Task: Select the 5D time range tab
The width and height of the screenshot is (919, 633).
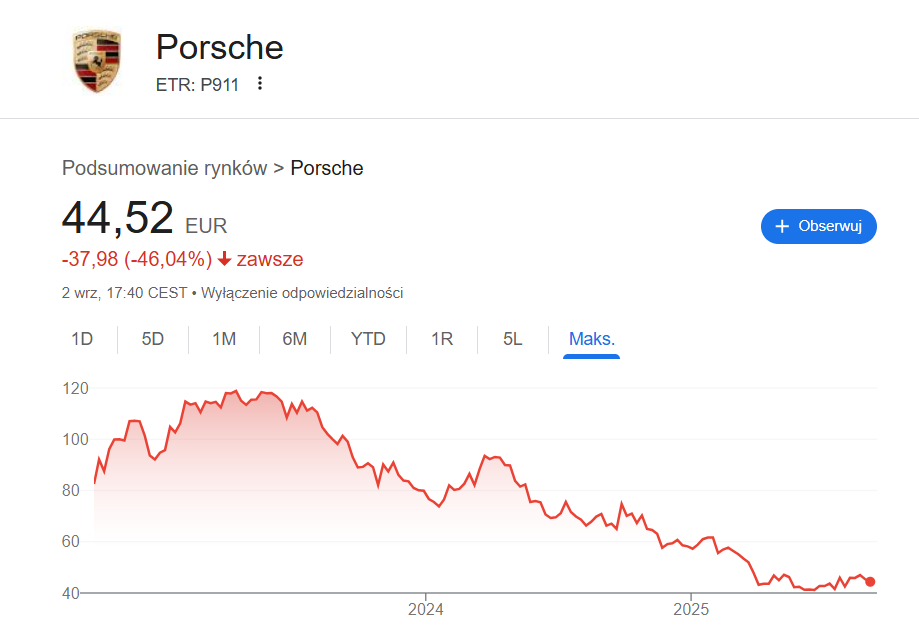Action: (153, 339)
